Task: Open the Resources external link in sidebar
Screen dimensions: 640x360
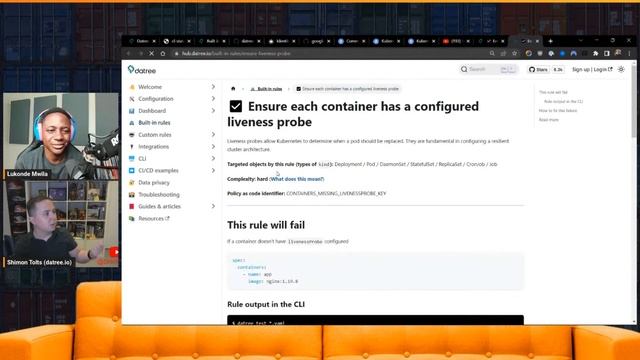Action: 153,218
